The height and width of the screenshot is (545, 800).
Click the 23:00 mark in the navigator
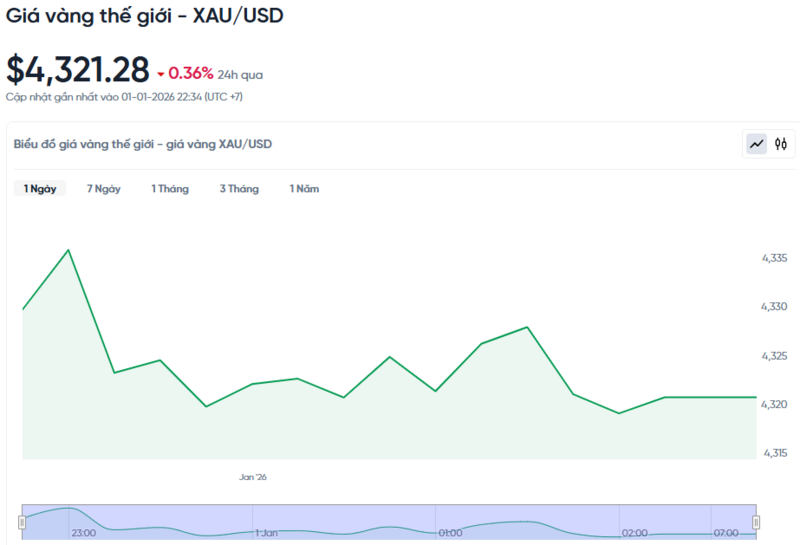[x=83, y=533]
